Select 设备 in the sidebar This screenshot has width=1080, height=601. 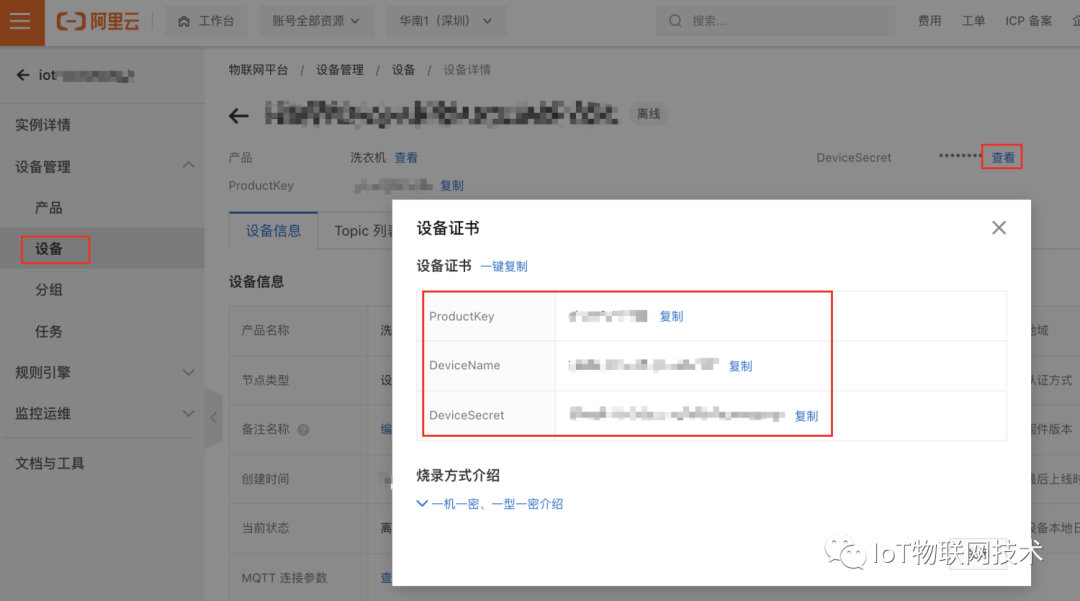49,249
